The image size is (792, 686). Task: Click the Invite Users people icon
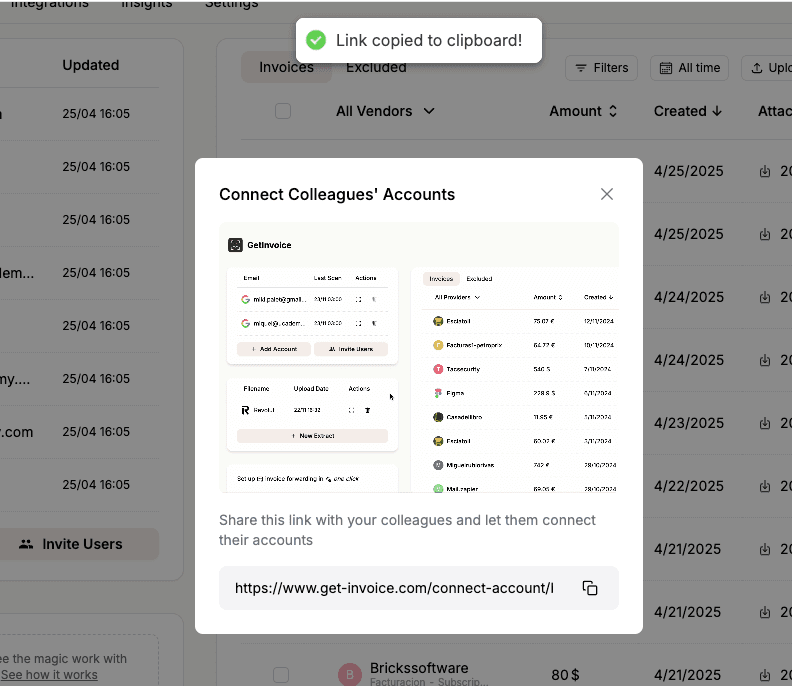coord(26,544)
